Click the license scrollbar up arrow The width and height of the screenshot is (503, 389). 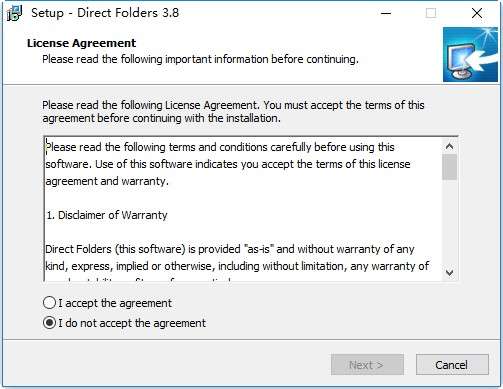[x=449, y=146]
